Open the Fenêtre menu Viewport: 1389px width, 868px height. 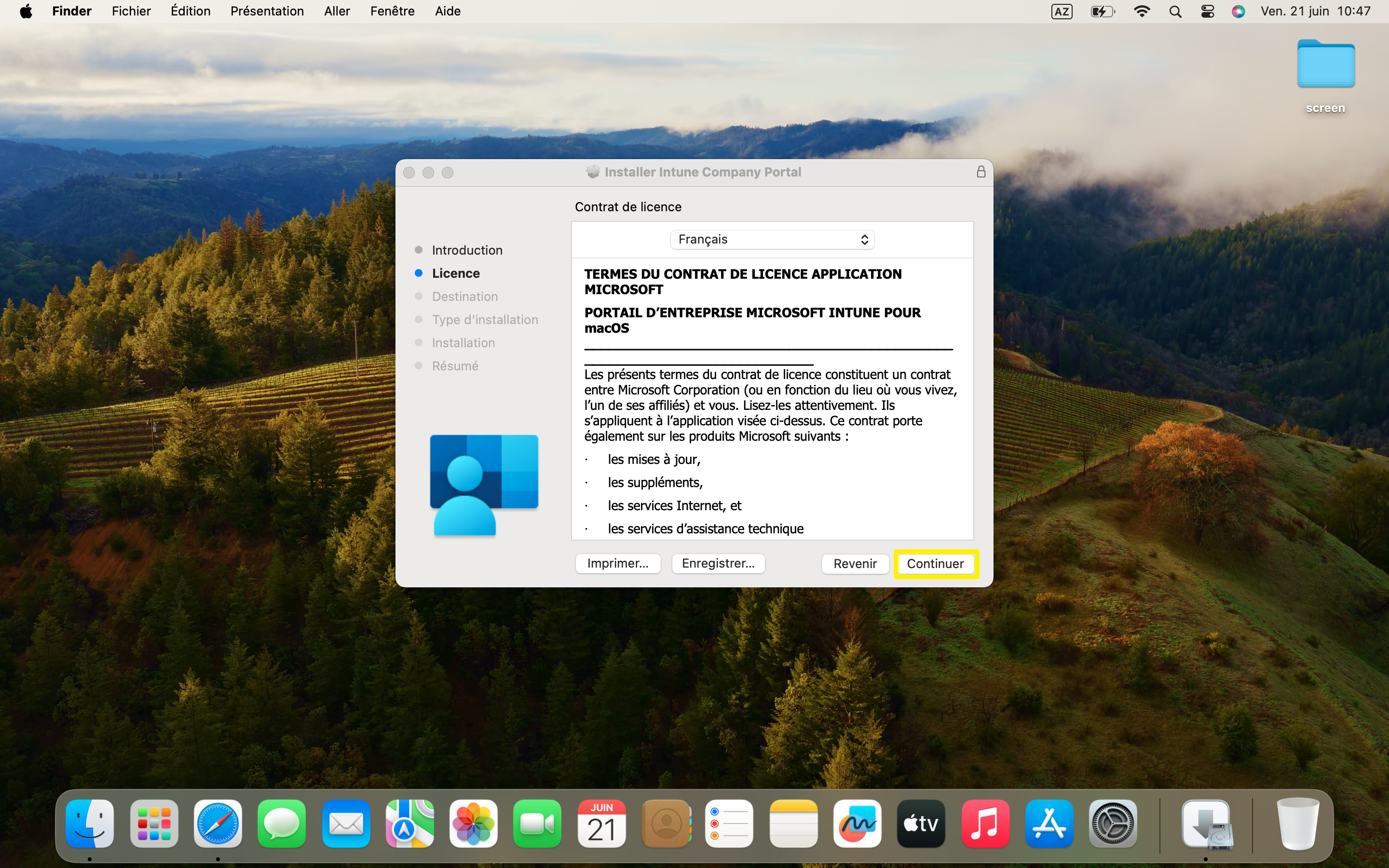click(x=392, y=12)
